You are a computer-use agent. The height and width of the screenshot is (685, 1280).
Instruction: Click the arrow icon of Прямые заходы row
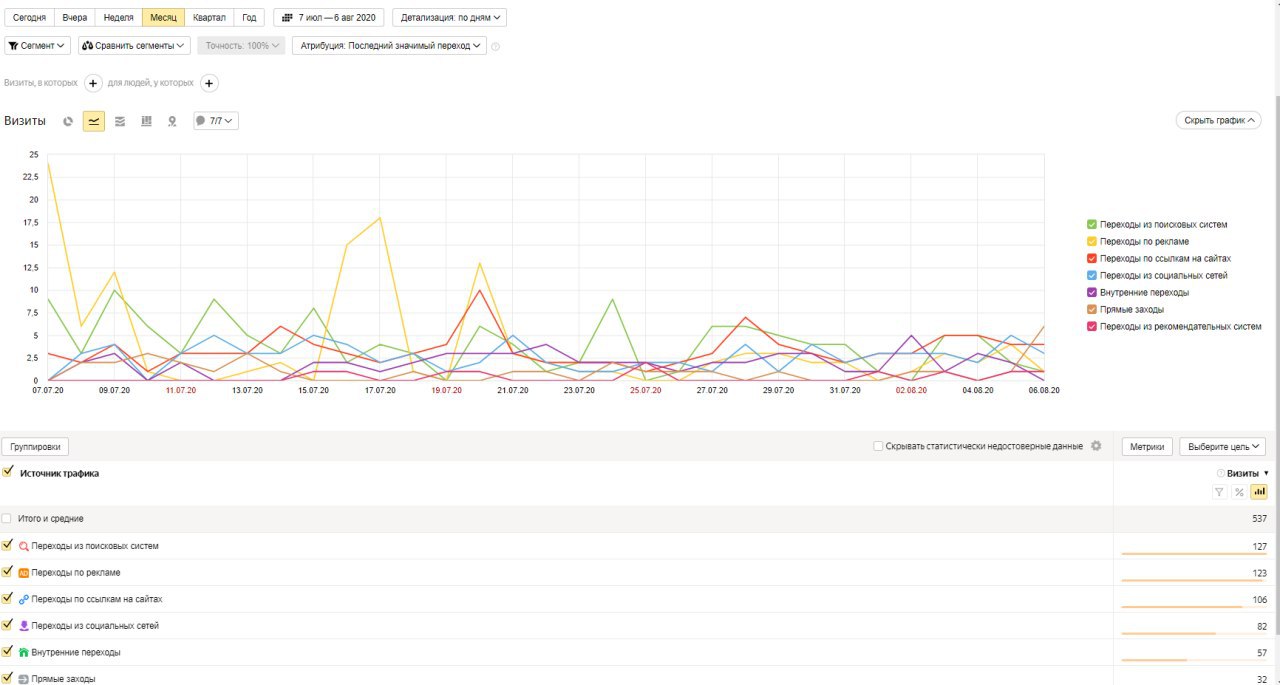(x=24, y=679)
